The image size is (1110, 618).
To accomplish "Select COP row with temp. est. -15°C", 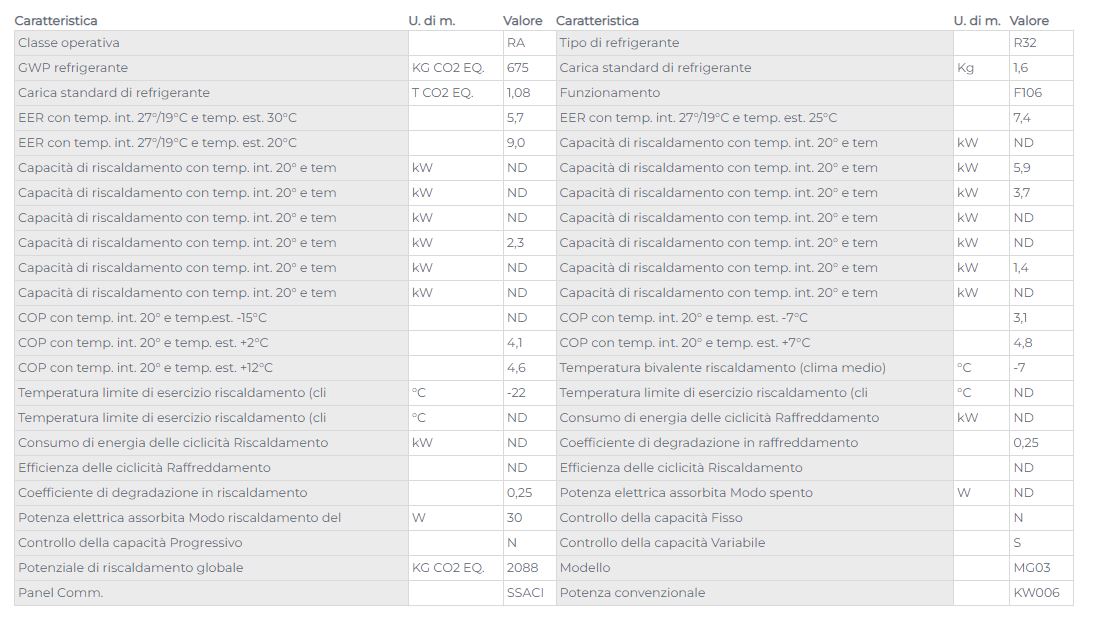I will tap(285, 318).
